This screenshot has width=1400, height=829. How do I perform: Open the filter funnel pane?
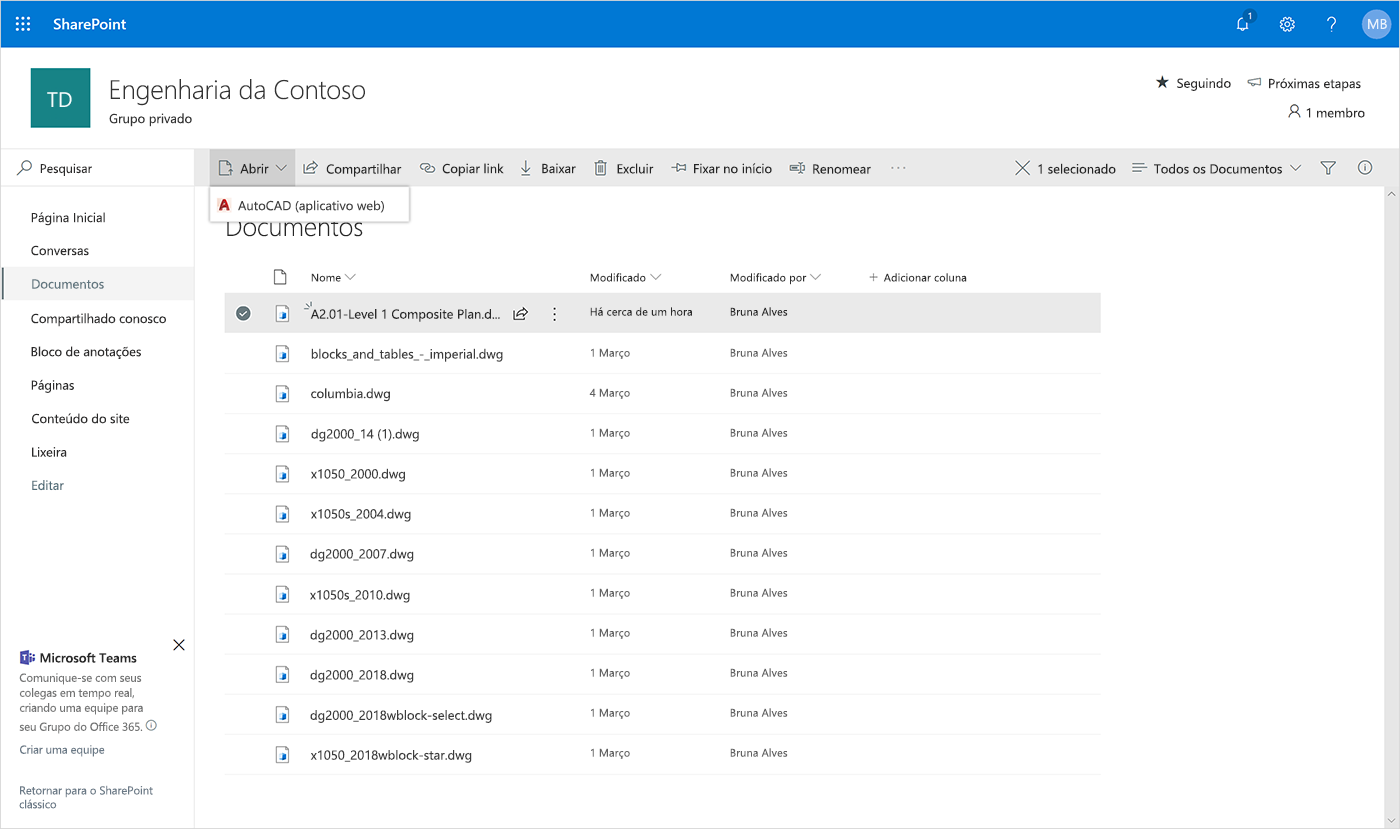(1328, 168)
